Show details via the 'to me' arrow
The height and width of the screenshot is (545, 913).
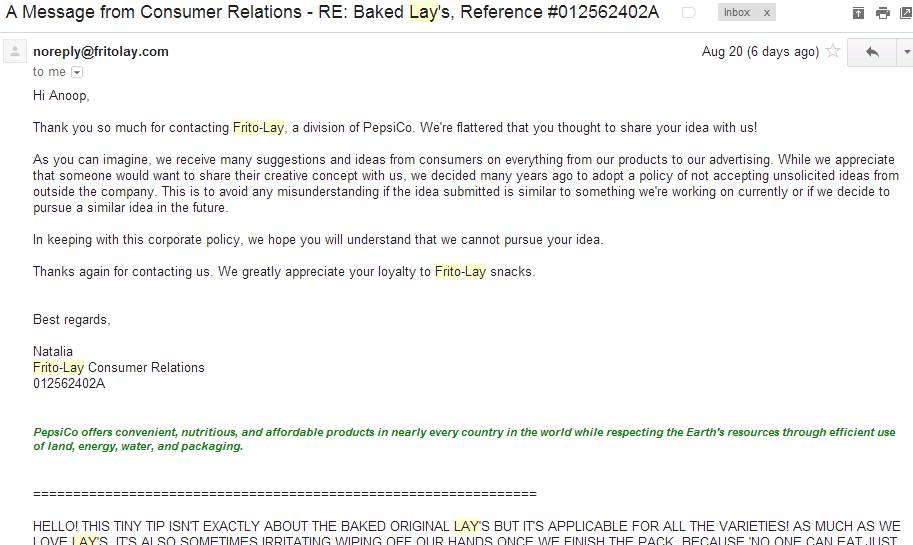(x=77, y=72)
